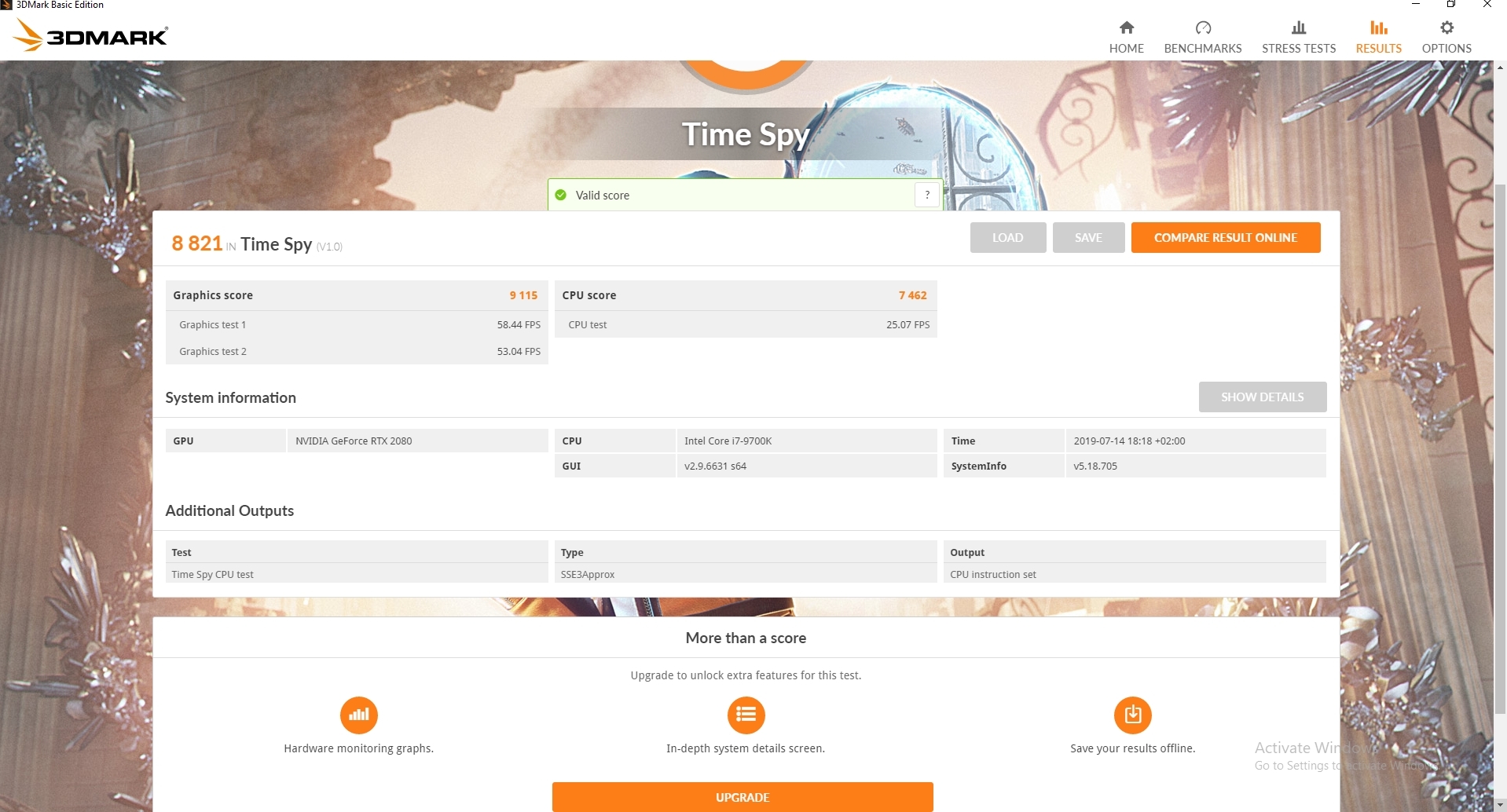Switch to the RESULTS tab label
This screenshot has height=812, width=1507.
pyautogui.click(x=1378, y=48)
